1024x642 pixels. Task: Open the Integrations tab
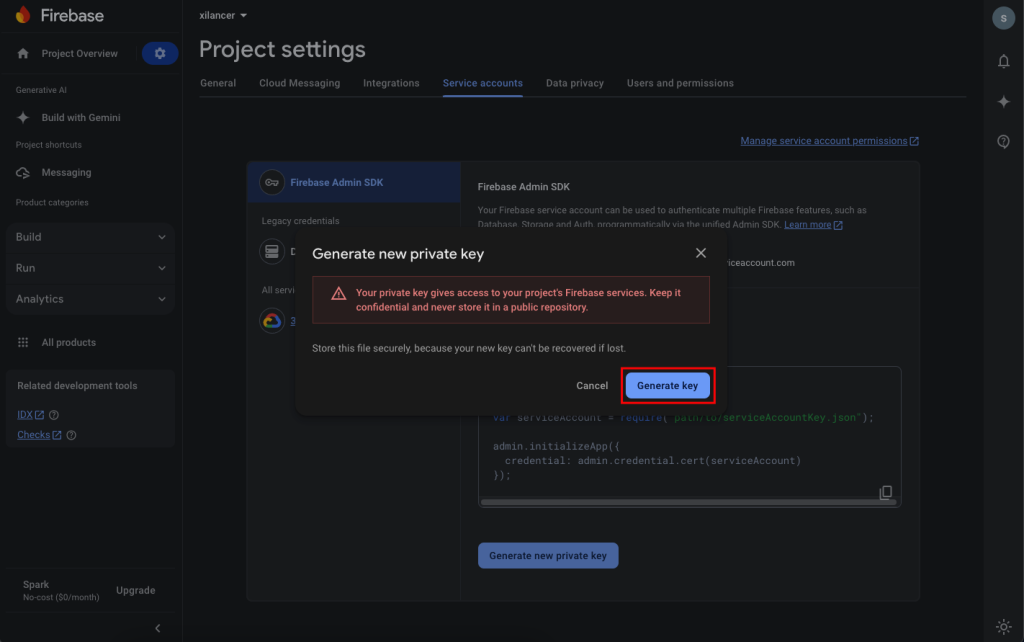(391, 83)
